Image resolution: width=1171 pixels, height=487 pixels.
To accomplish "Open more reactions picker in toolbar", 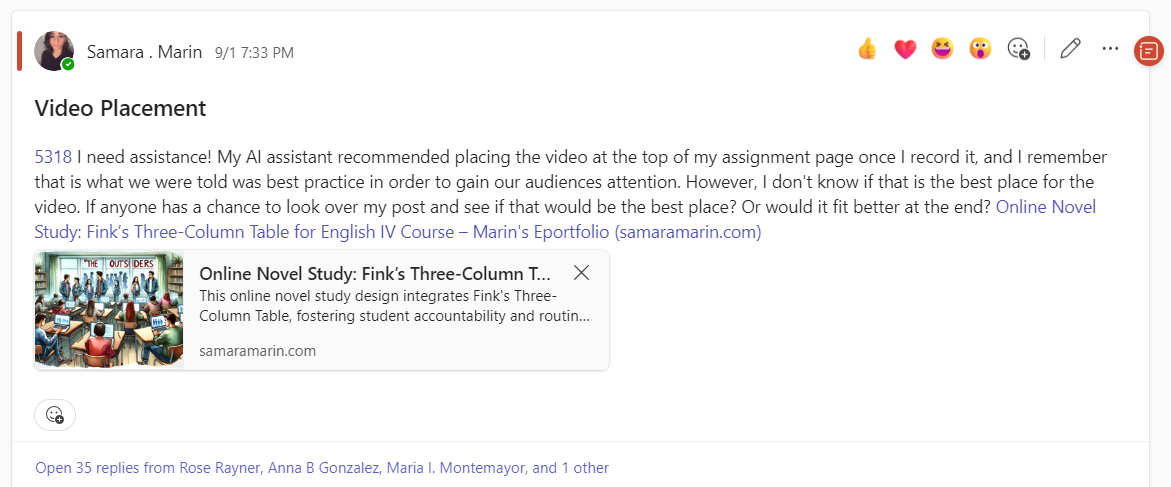I will point(1018,48).
